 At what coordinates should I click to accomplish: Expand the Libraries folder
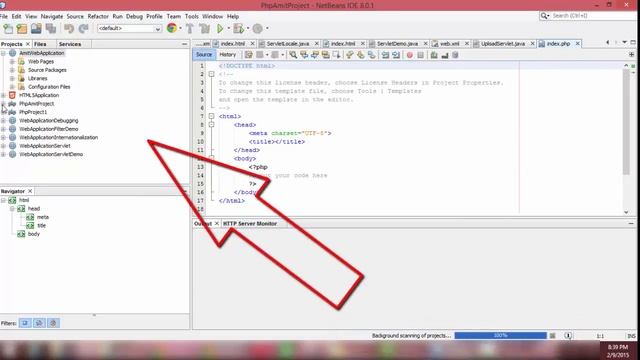click(12, 78)
